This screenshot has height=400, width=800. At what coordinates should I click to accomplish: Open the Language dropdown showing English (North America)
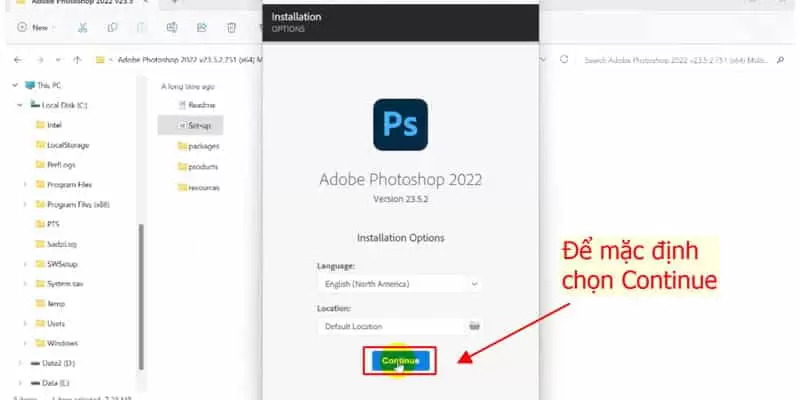pyautogui.click(x=399, y=284)
